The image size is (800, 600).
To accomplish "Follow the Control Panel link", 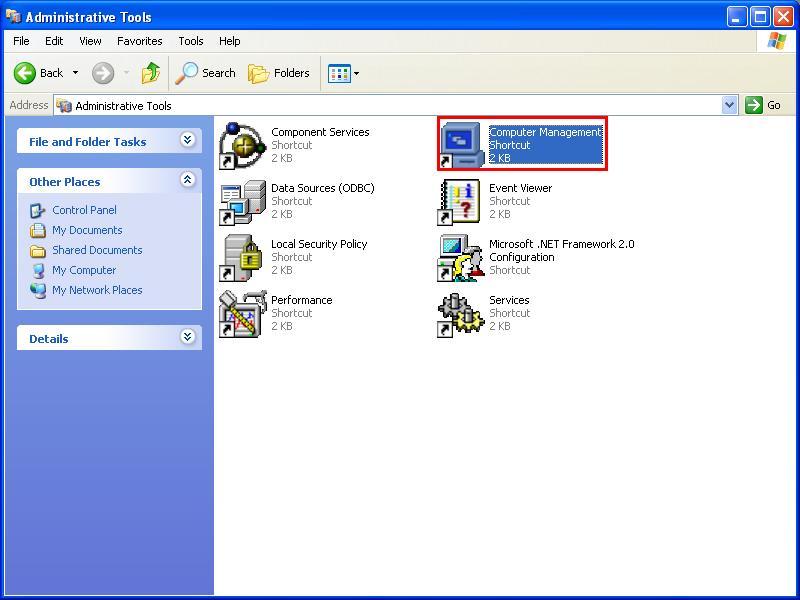I will click(84, 210).
